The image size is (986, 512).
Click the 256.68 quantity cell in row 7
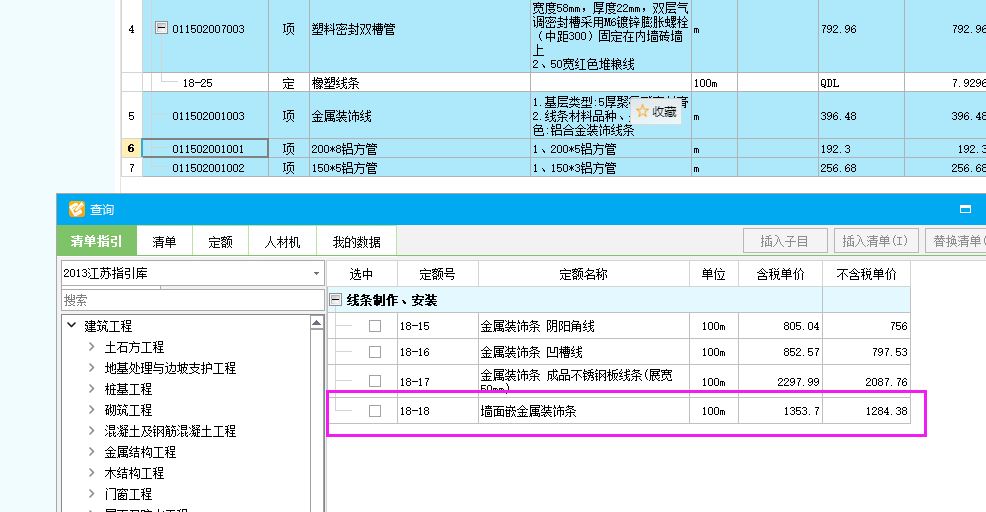[x=861, y=168]
